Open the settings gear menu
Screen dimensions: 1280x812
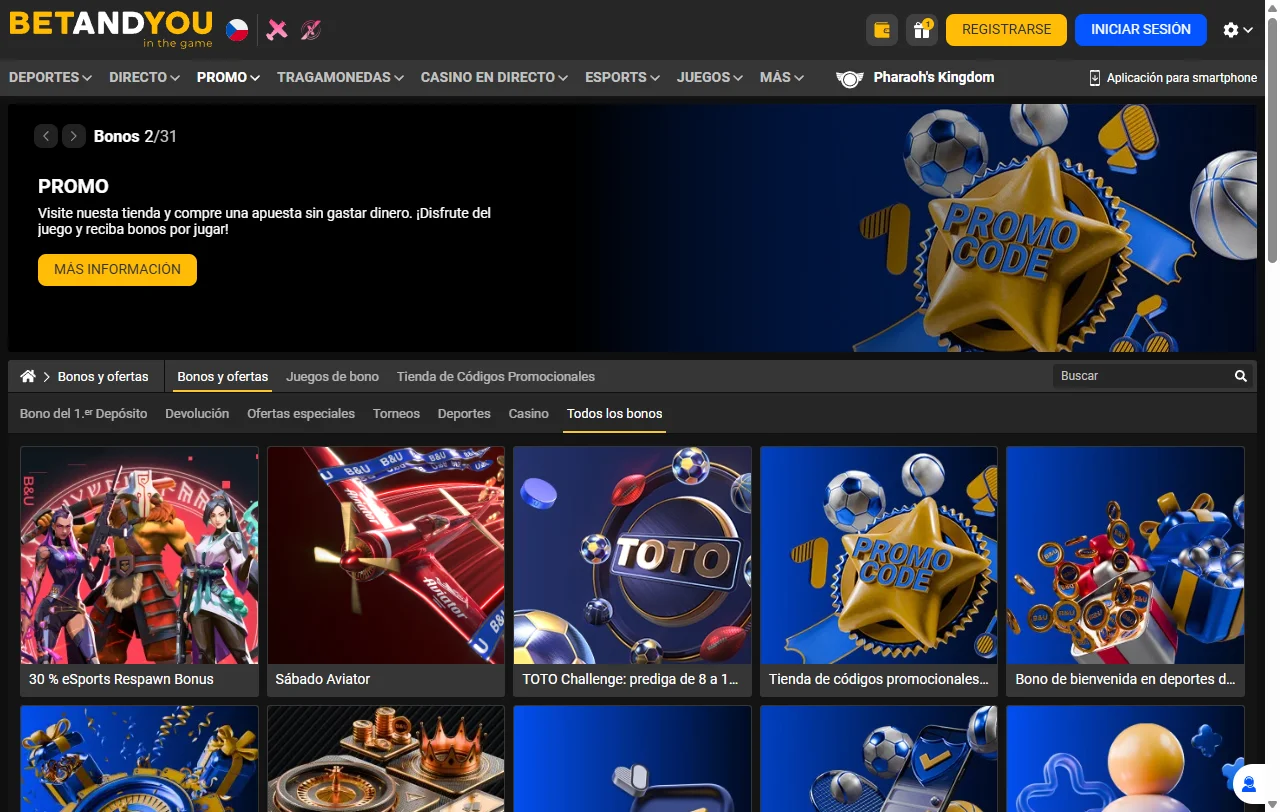tap(1238, 30)
